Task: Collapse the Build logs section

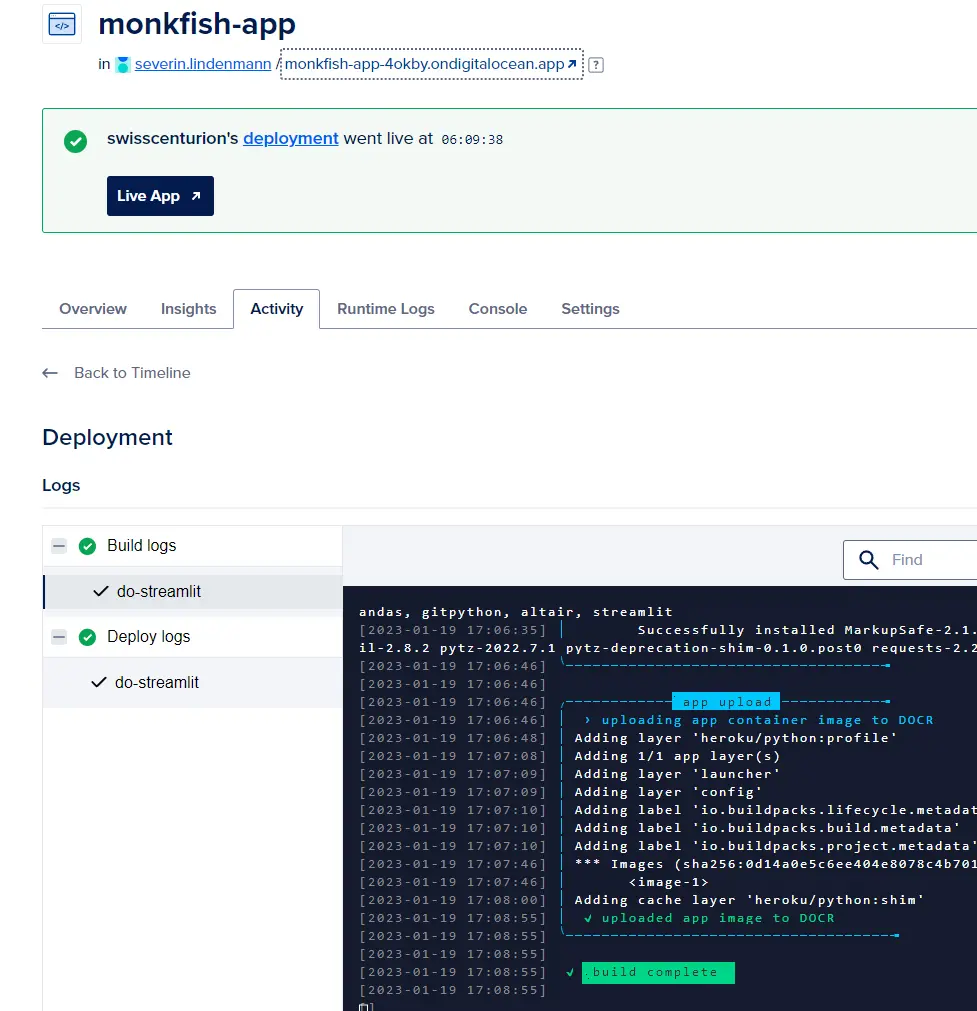Action: tap(59, 546)
